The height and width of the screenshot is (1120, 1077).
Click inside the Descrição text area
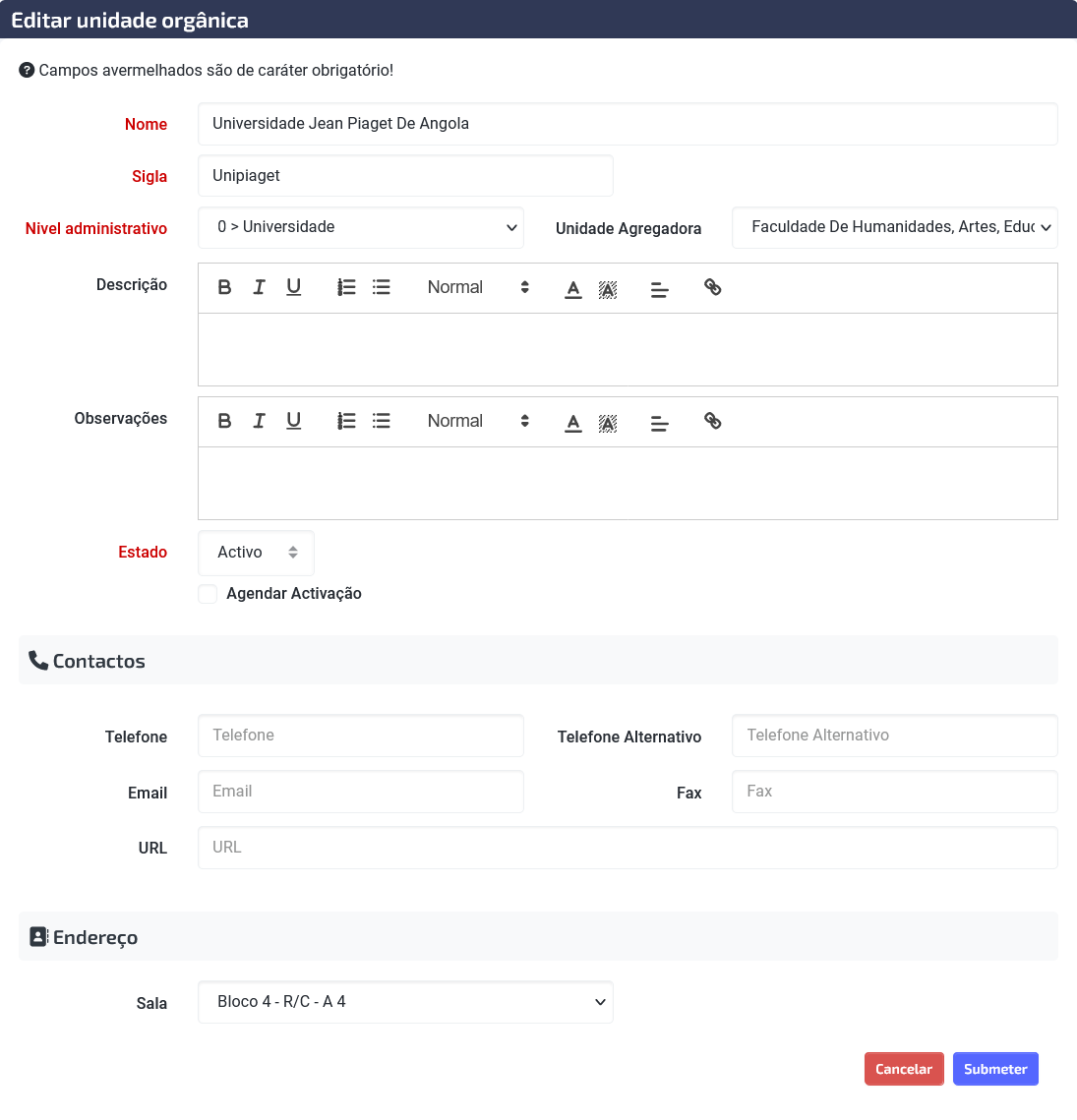(x=628, y=349)
